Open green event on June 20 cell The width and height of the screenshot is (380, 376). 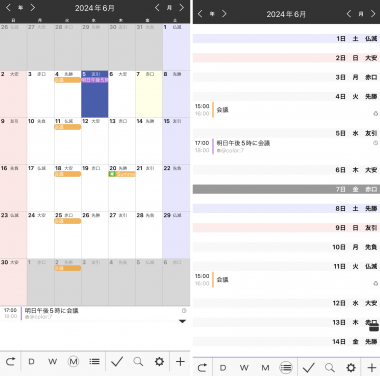pos(122,174)
